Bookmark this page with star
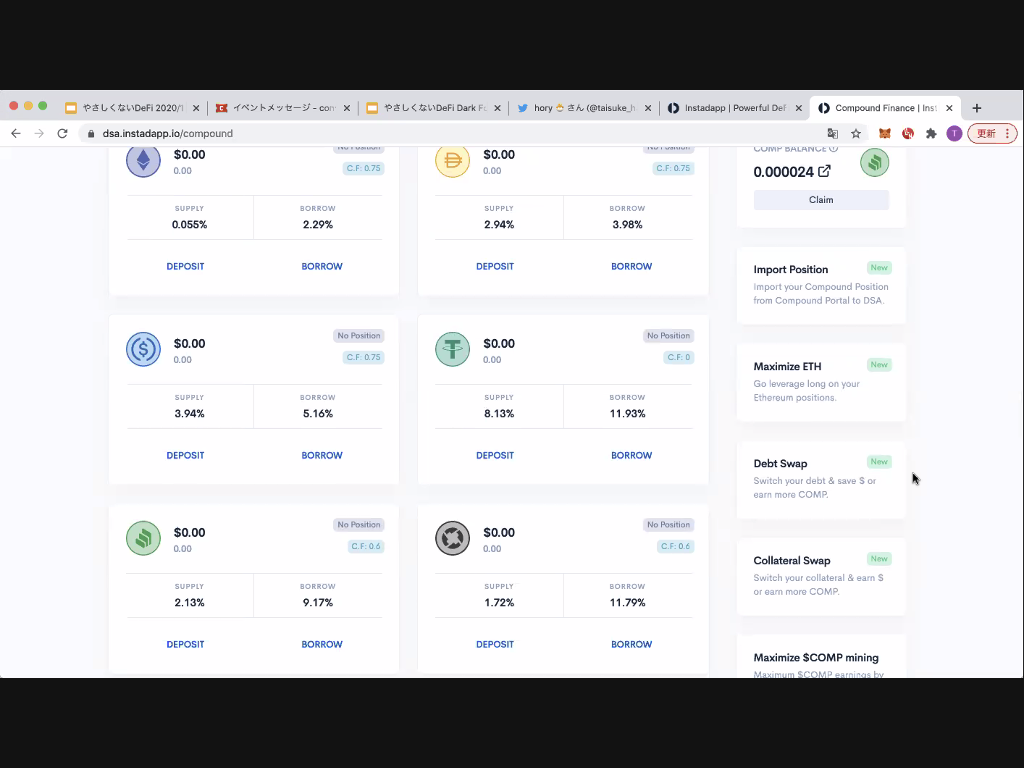1024x768 pixels. [x=856, y=133]
